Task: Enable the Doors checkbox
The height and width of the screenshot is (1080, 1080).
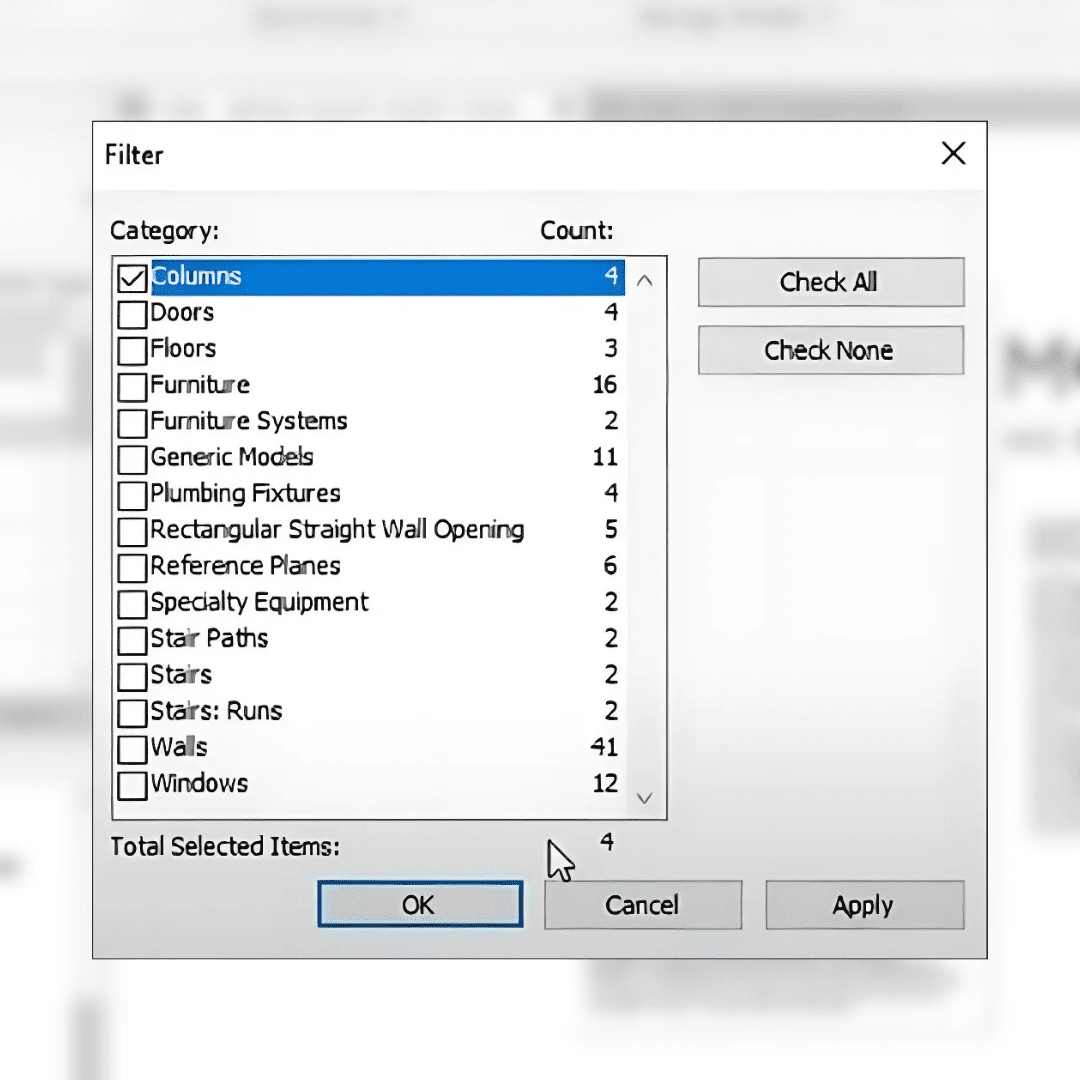Action: click(x=132, y=314)
